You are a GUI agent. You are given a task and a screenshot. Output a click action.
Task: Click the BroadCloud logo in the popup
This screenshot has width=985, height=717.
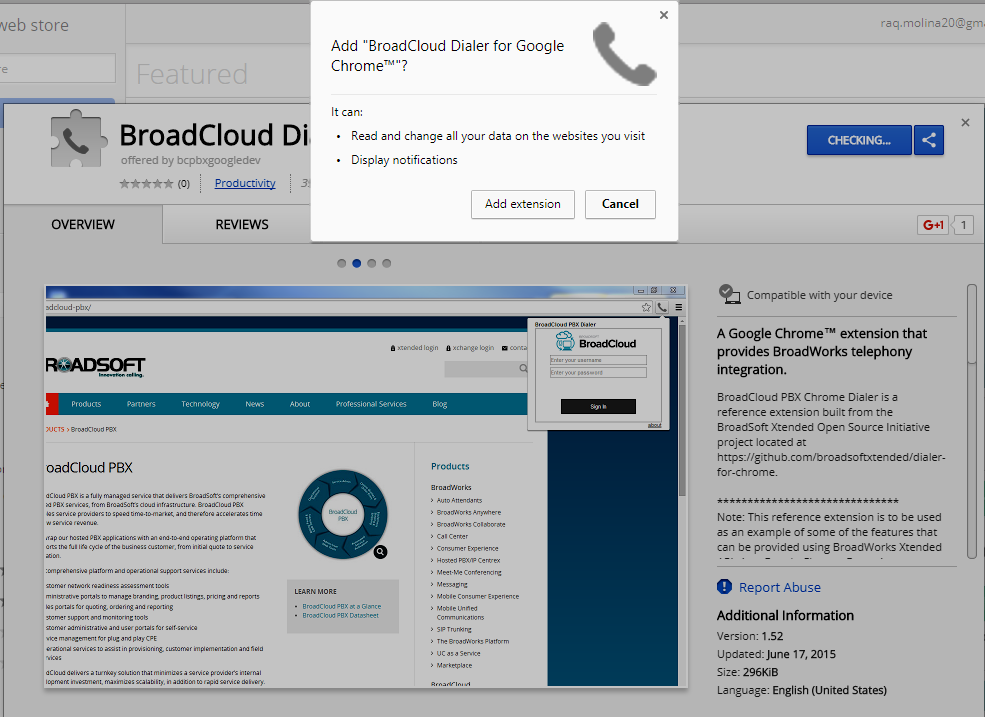596,341
